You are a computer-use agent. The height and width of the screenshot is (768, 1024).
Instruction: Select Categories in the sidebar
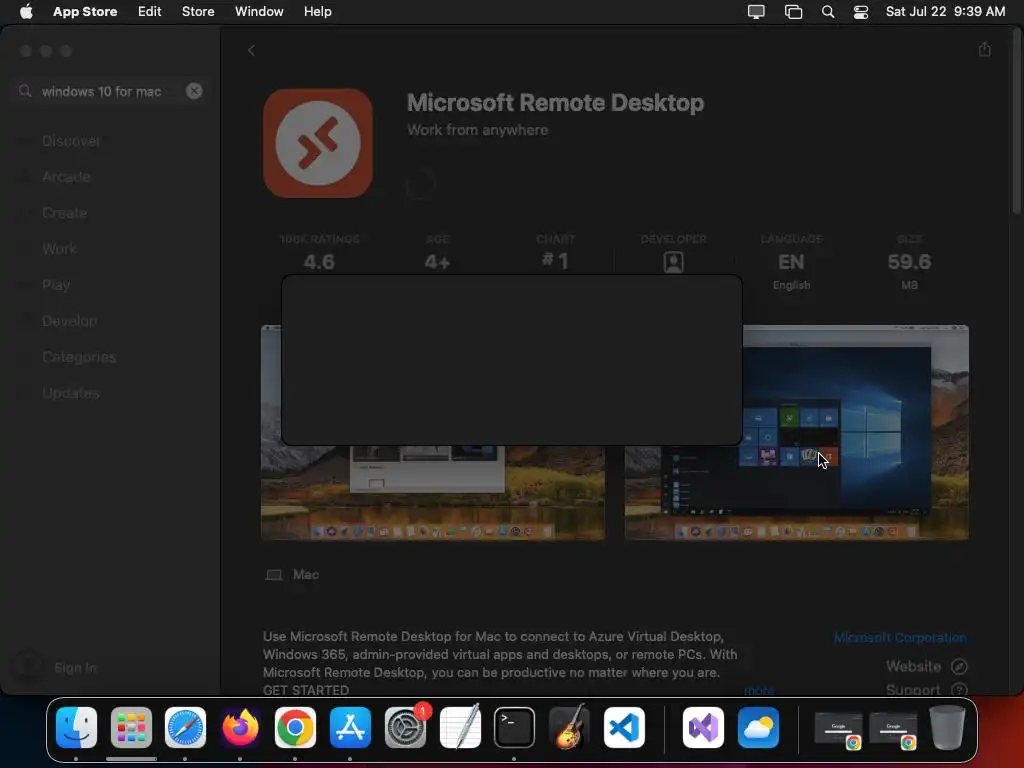pos(79,357)
